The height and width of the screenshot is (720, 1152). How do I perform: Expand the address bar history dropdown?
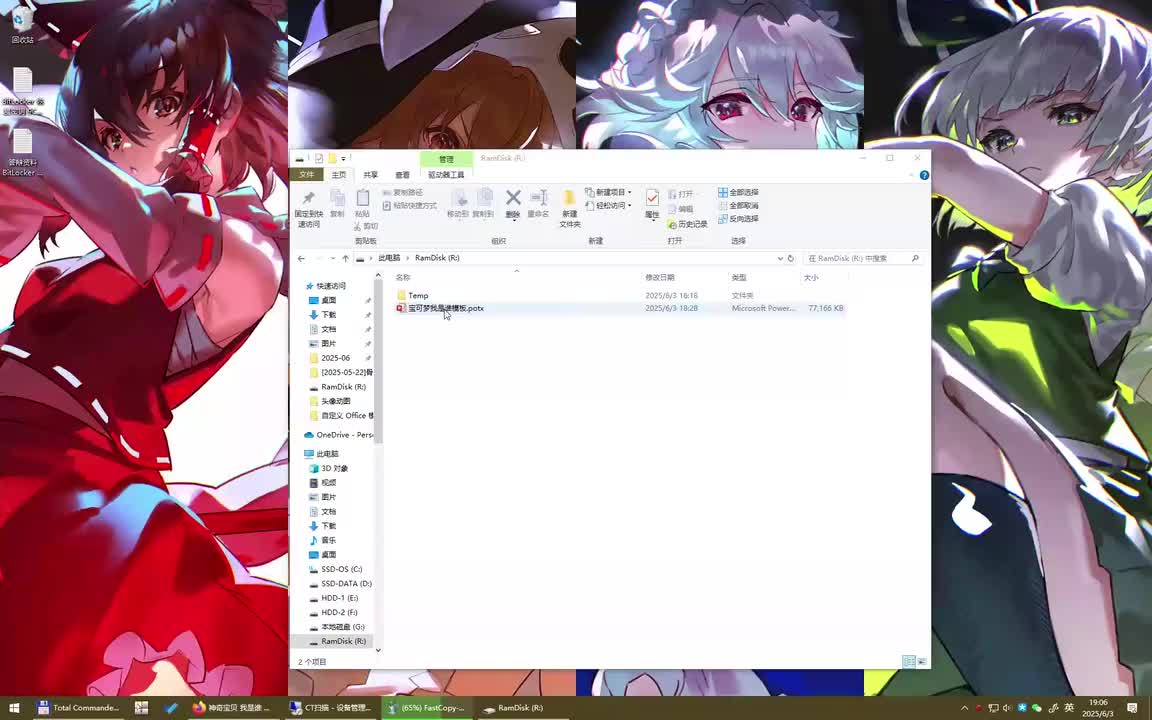pyautogui.click(x=780, y=259)
